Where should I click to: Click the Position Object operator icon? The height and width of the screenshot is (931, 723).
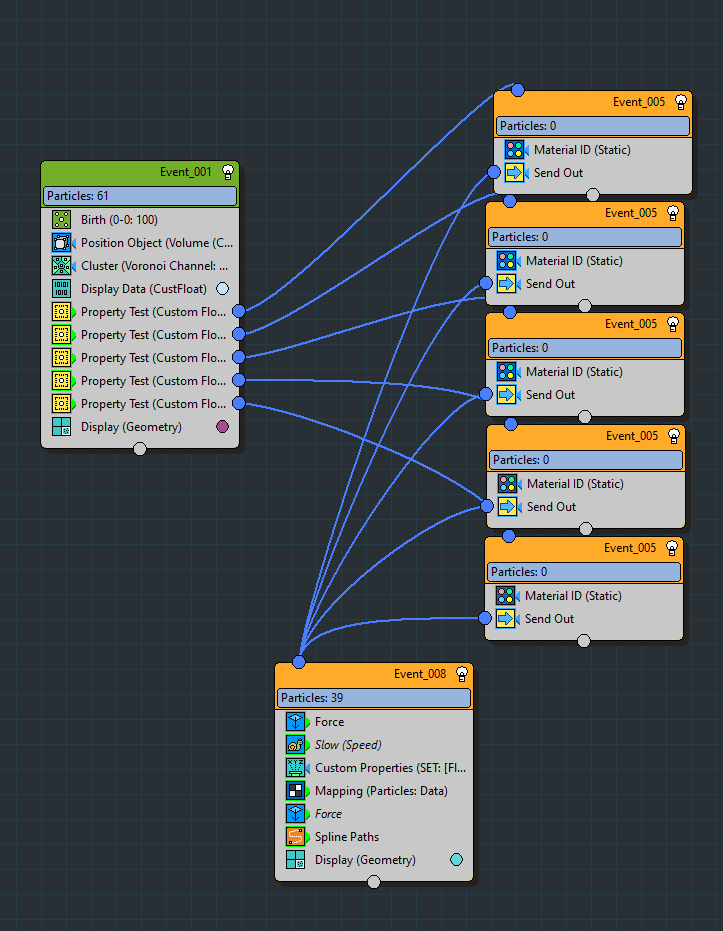(62, 243)
